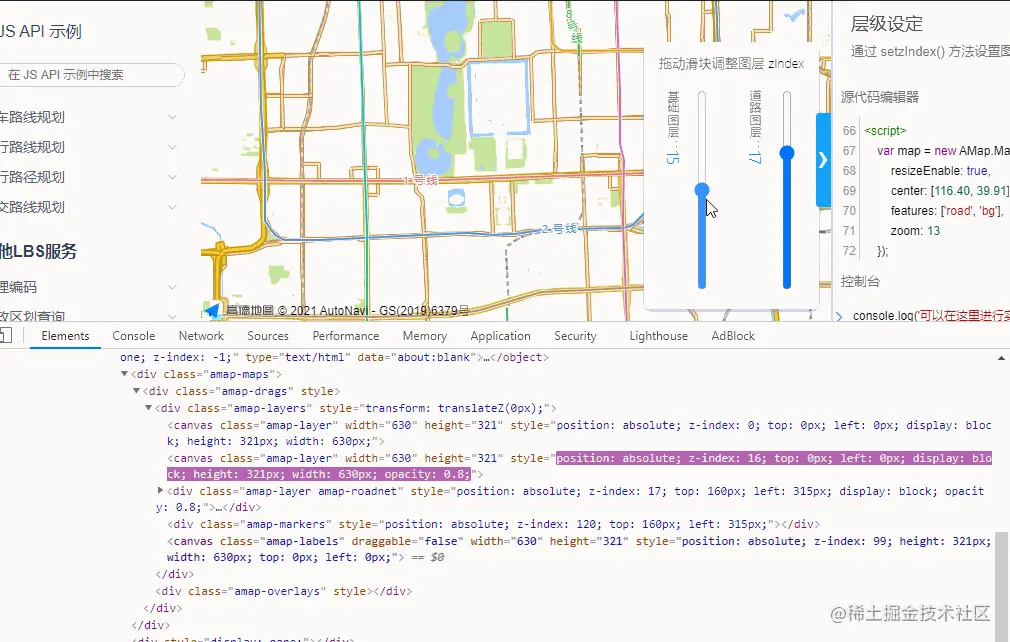
Task: Toggle the DevTools device toolbar icon
Action: pos(6,335)
